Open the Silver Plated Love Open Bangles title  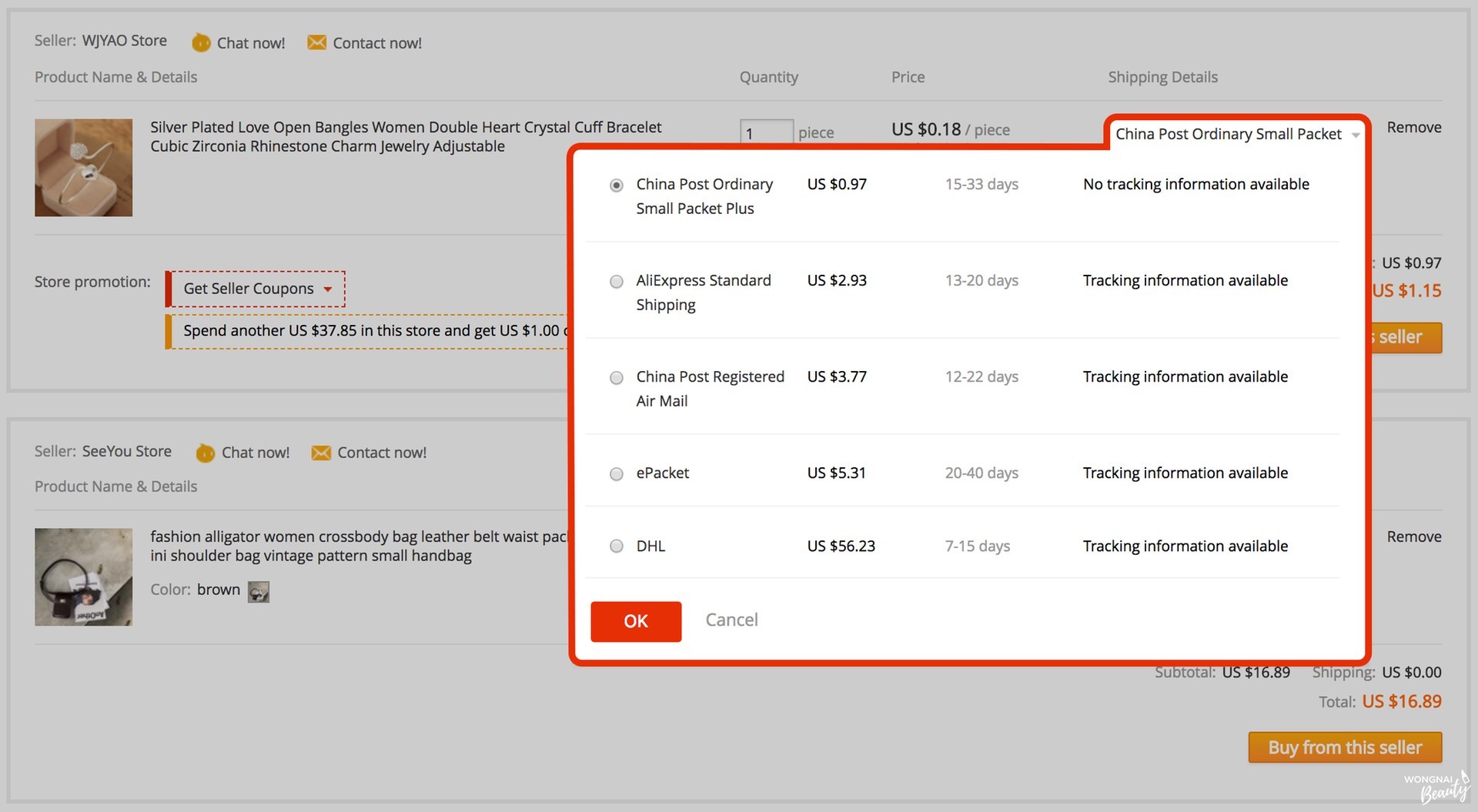[x=406, y=136]
